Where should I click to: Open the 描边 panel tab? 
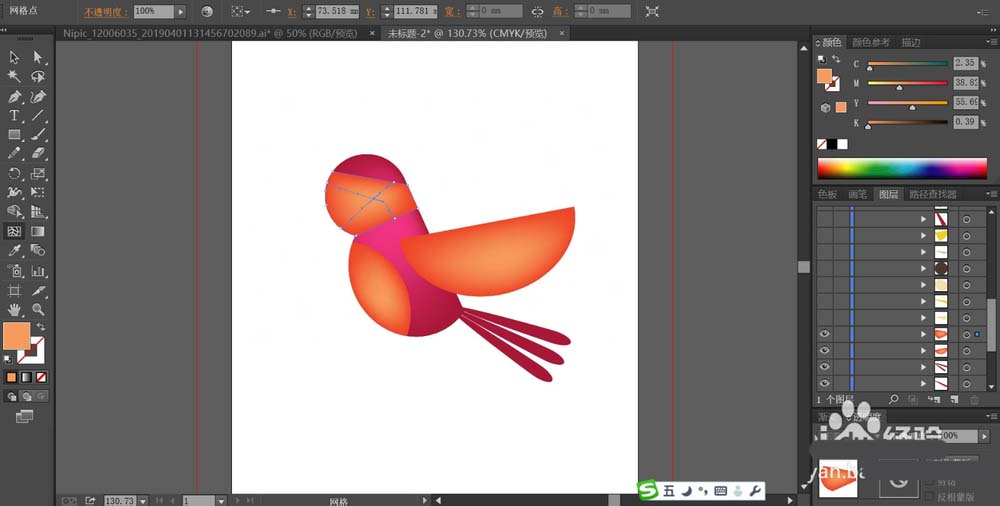[911, 43]
